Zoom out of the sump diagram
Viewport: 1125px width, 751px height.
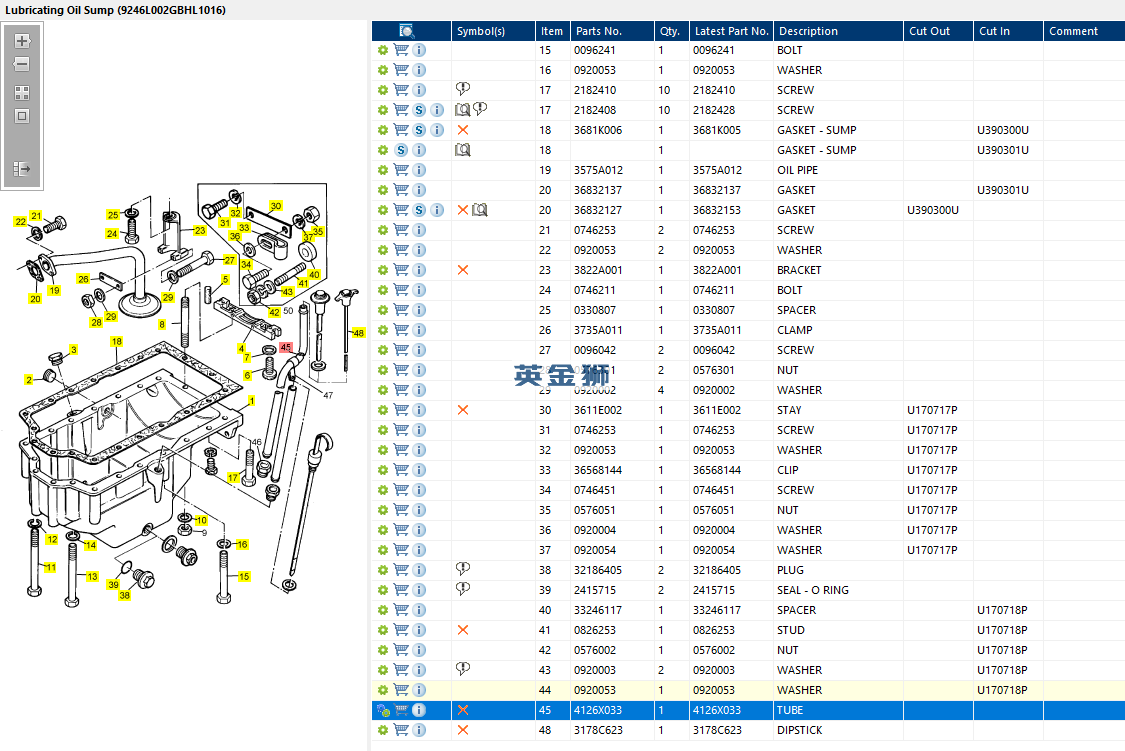(22, 65)
